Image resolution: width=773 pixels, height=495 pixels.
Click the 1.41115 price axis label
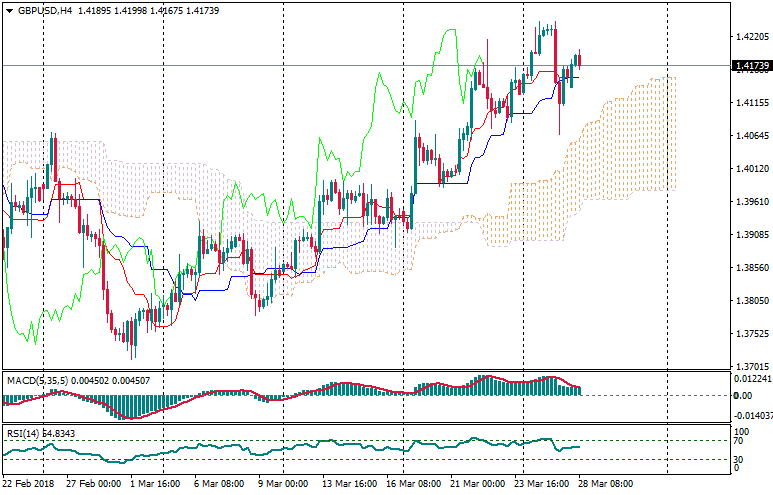click(750, 102)
